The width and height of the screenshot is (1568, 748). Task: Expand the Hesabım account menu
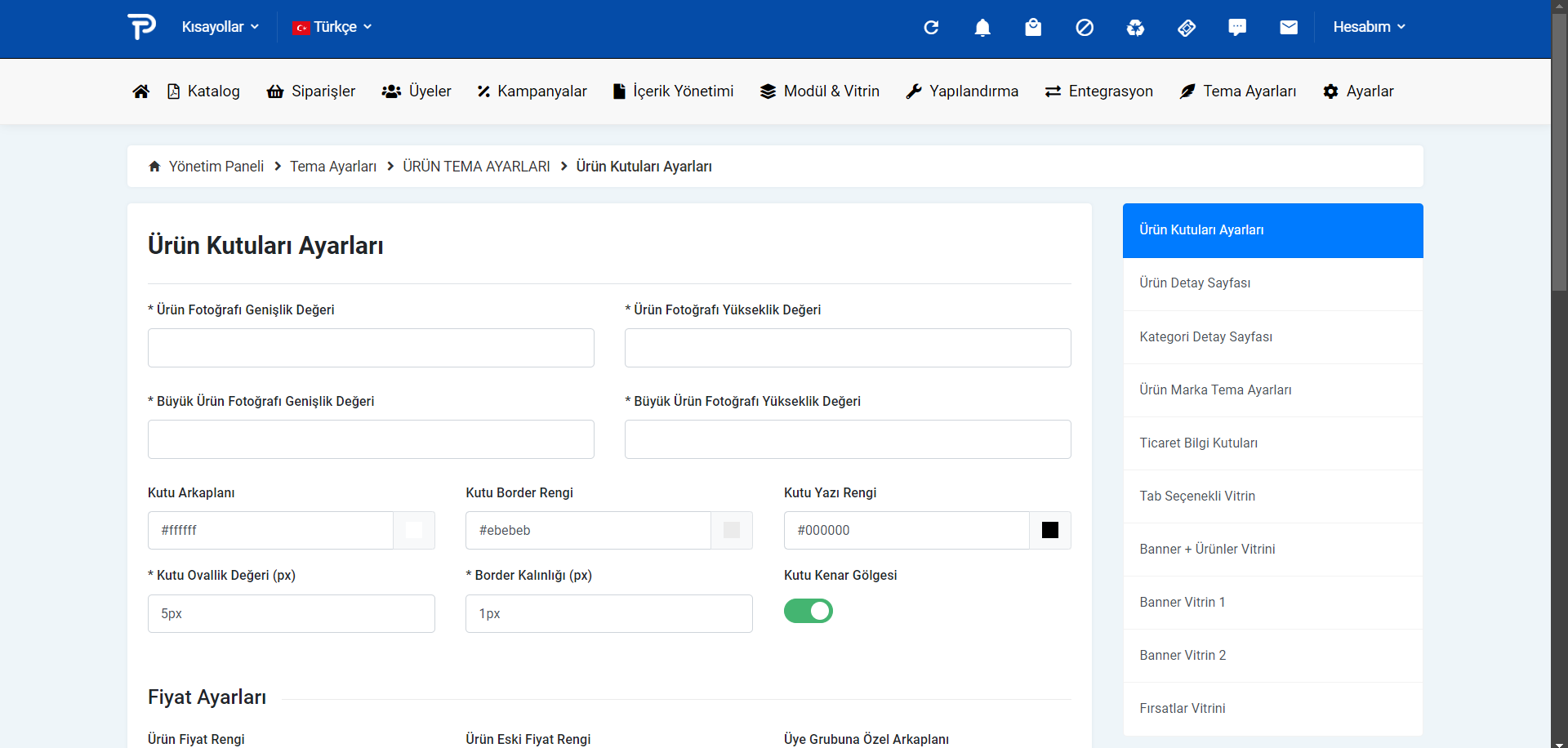coord(1369,27)
